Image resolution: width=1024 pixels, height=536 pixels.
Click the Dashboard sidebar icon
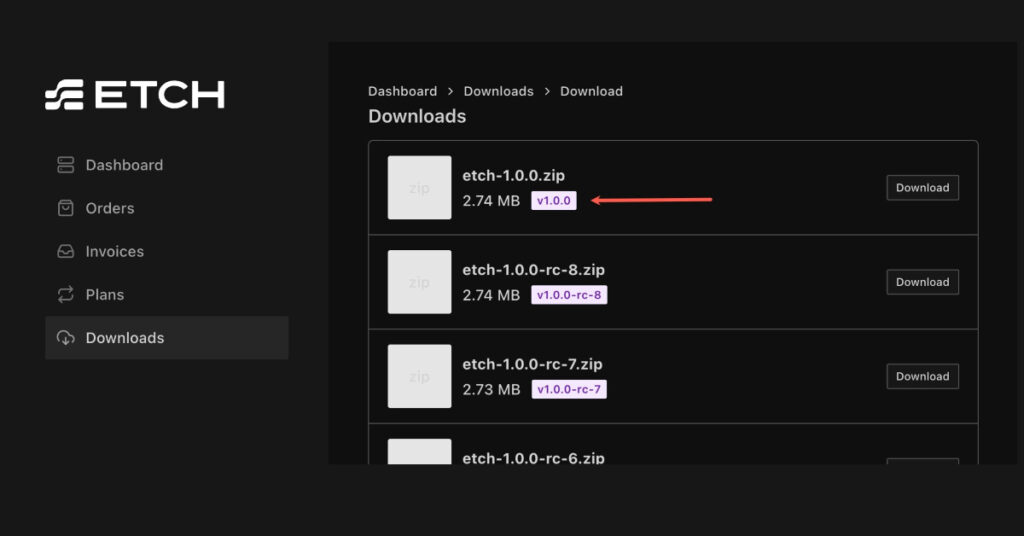[66, 165]
